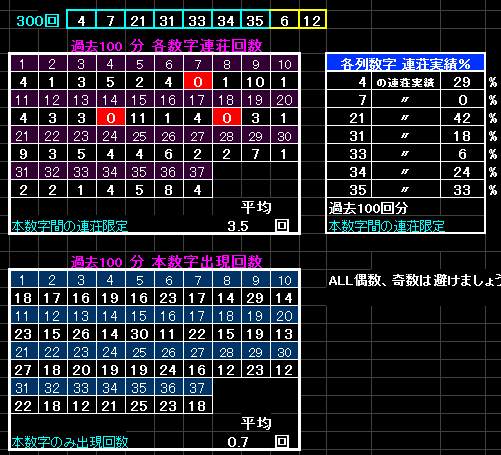Select winning number 31 in the 300回 row
The height and width of the screenshot is (455, 501).
coord(168,20)
